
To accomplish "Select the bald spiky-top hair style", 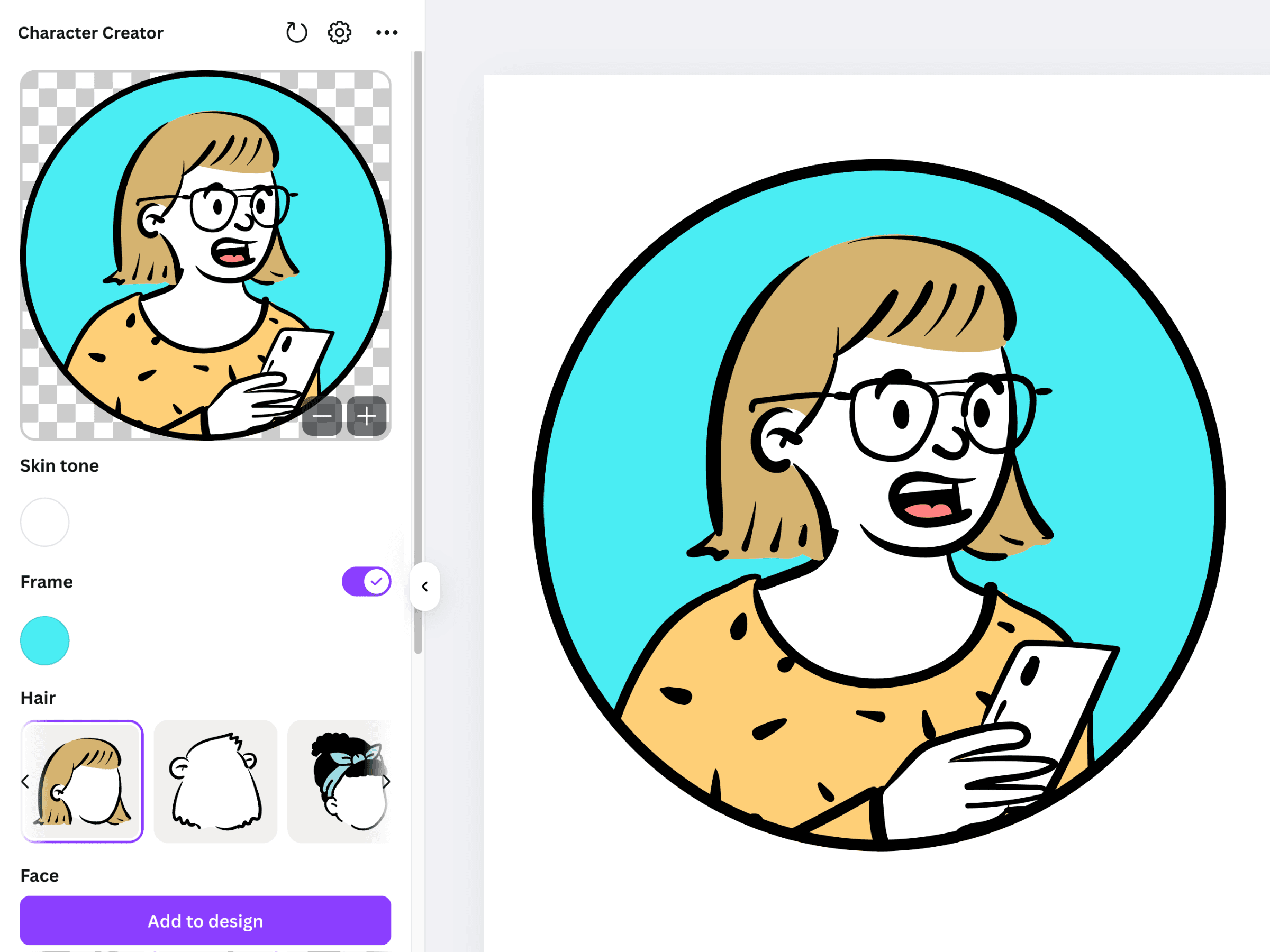I will pyautogui.click(x=215, y=782).
